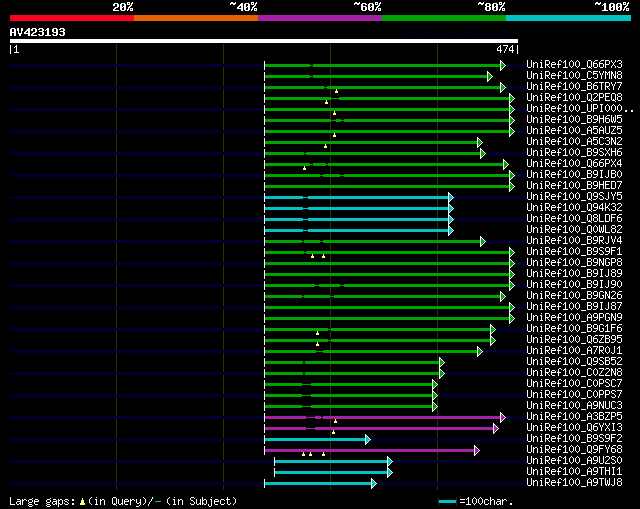Select the UniRef100_Q0WL82 label
This screenshot has width=640, height=509.
tap(574, 230)
